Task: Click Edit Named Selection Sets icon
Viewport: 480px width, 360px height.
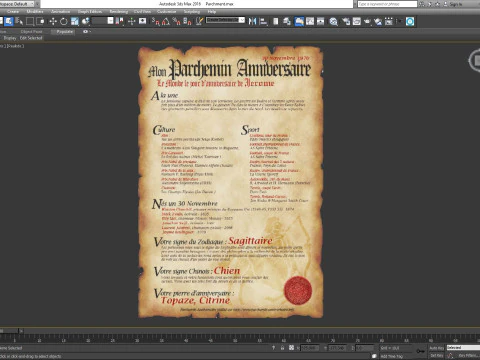Action: click(199, 21)
